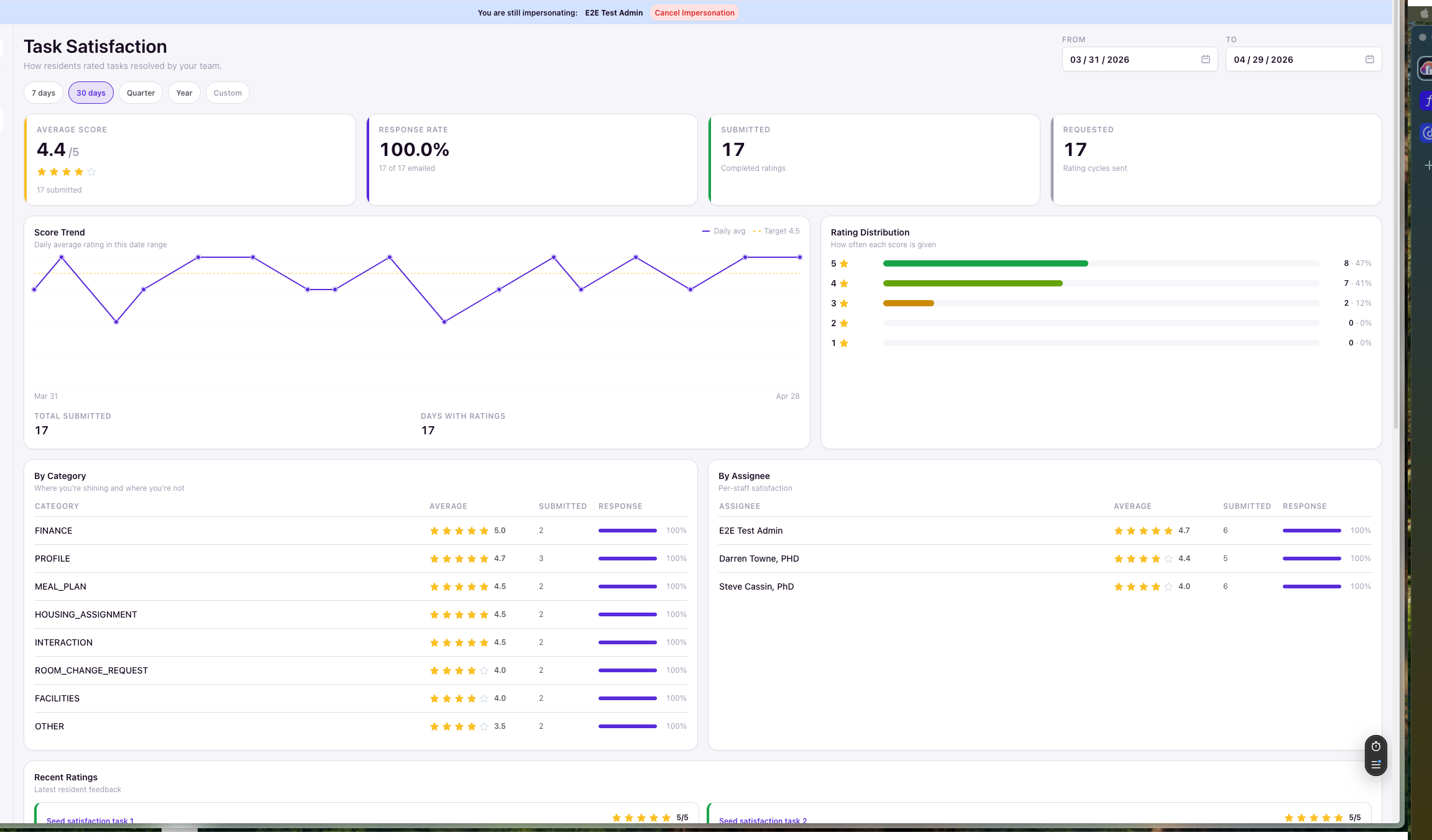Click the last data point of Score Trend
This screenshot has height=840, width=1432.
(800, 257)
